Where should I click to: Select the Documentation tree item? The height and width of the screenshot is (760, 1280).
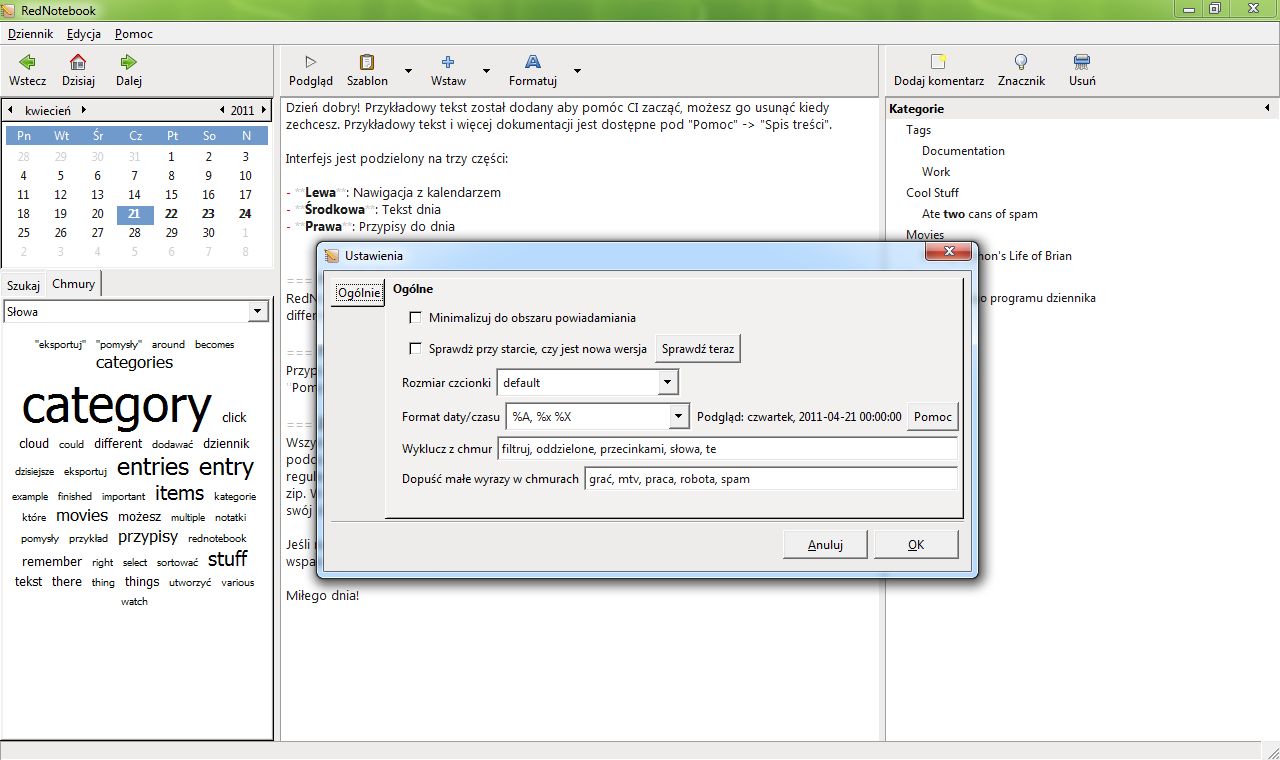(963, 151)
